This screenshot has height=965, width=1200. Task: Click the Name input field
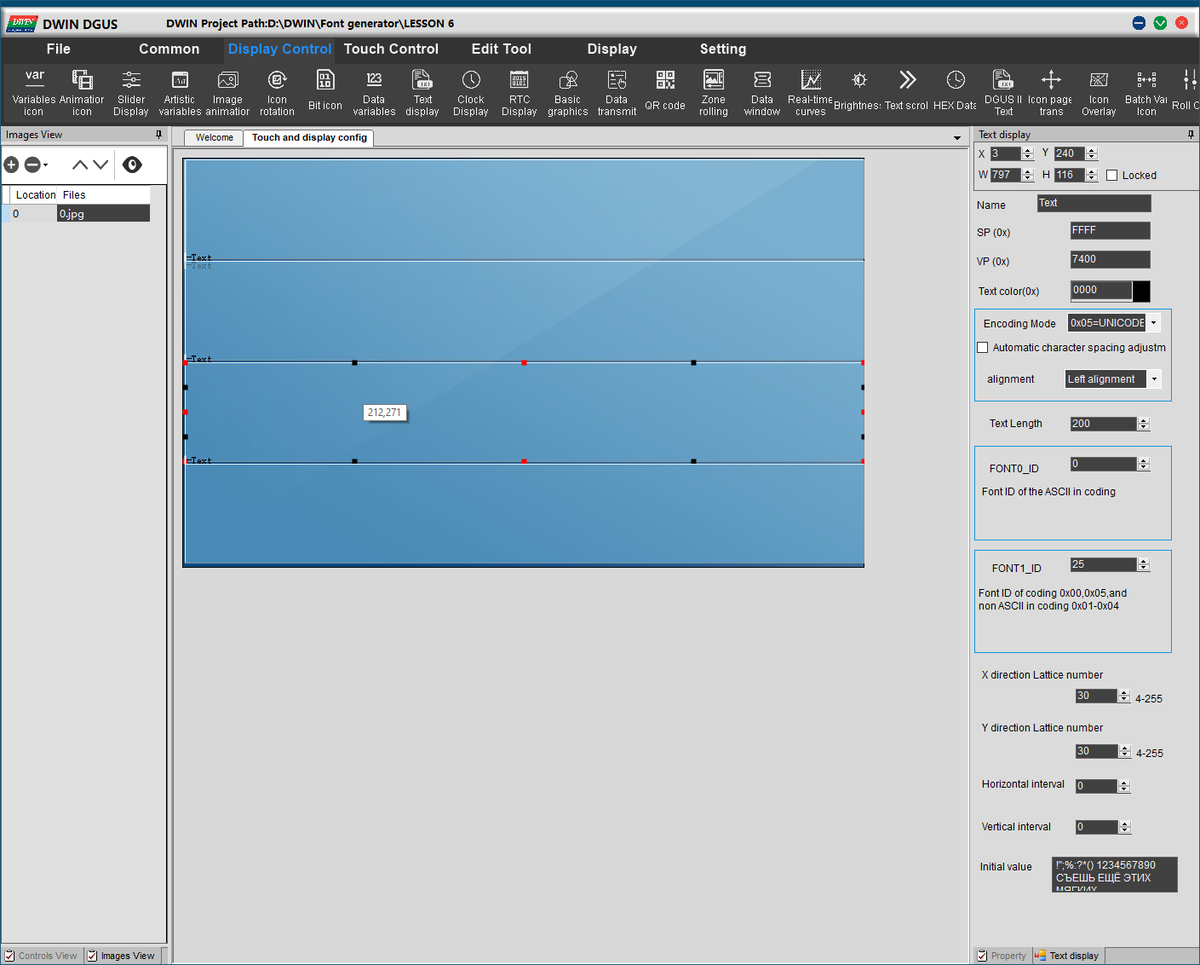click(1094, 203)
